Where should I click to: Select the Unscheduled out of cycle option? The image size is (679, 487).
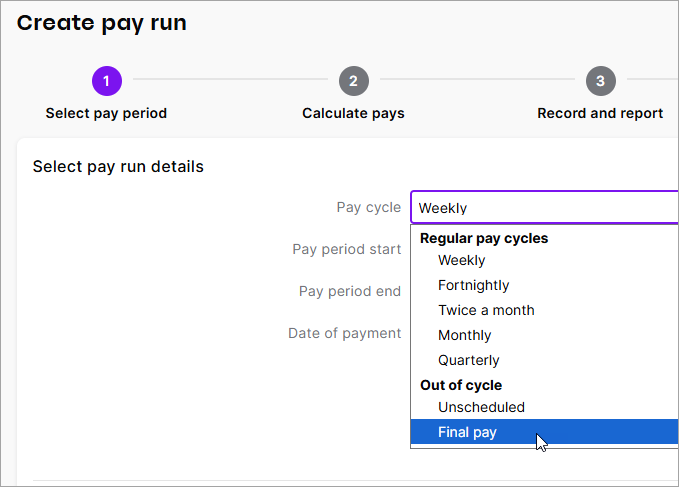pyautogui.click(x=481, y=407)
